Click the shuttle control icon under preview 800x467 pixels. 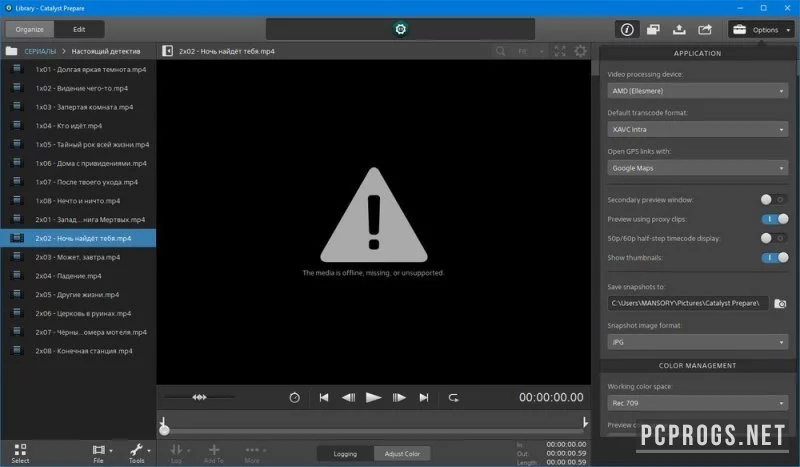199,397
